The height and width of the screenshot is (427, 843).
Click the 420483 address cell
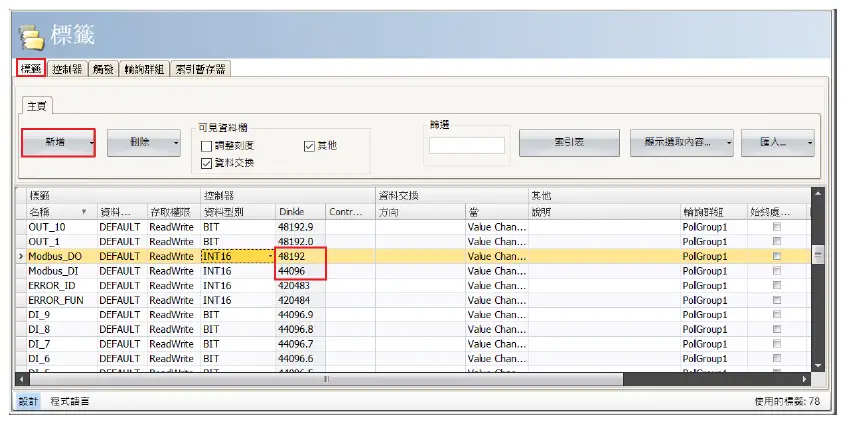(x=300, y=286)
